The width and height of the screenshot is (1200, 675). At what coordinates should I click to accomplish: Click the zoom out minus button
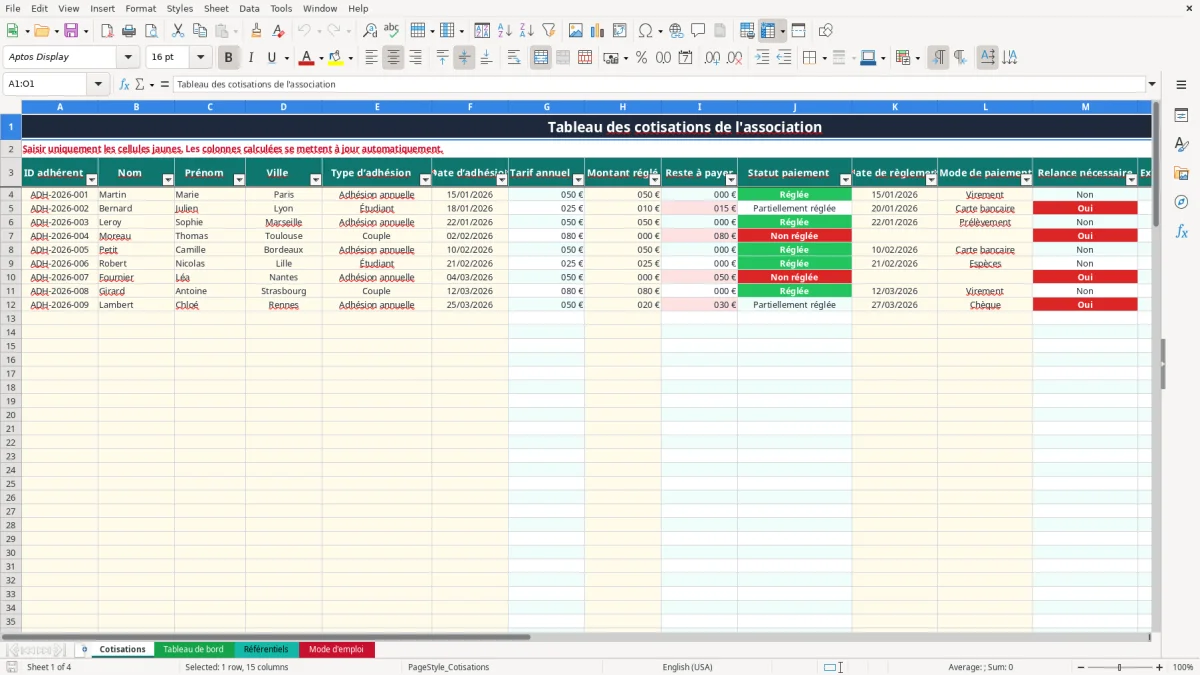(1081, 667)
